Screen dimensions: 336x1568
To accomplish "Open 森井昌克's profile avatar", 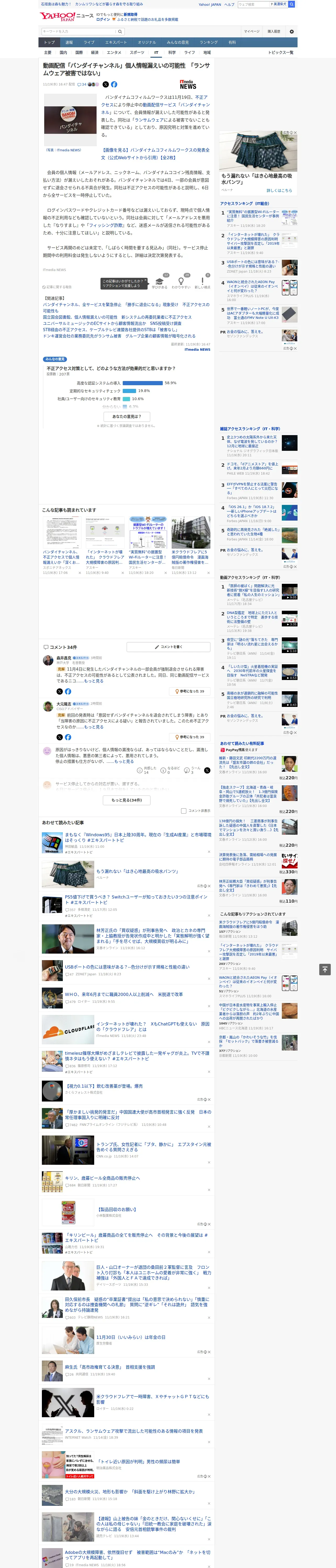I will pyautogui.click(x=48, y=660).
